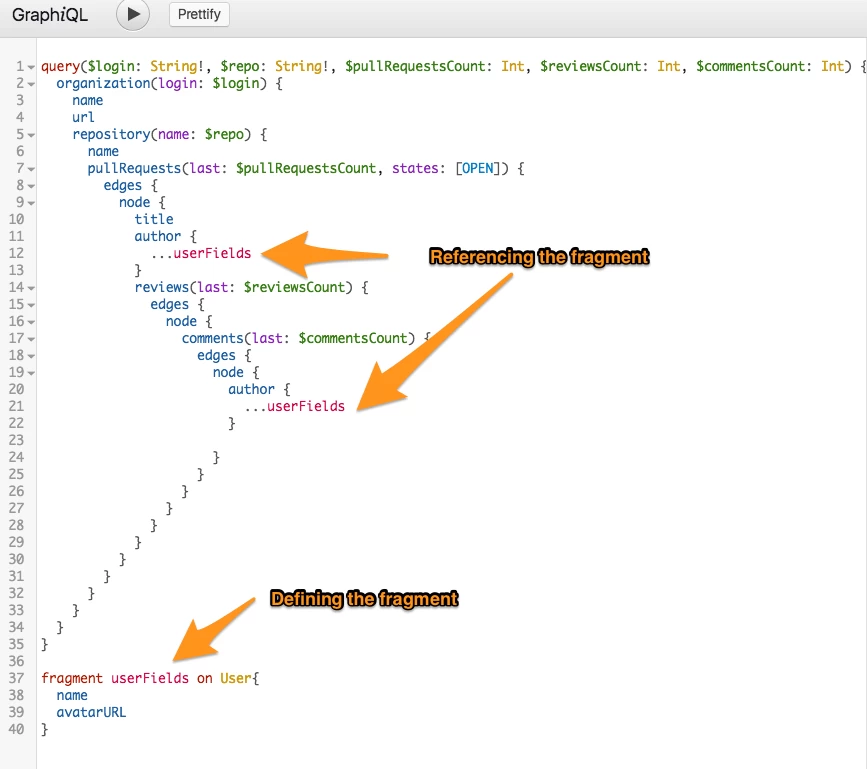867x769 pixels.
Task: Fold the fragment definition on line 37
Action: pyautogui.click(x=32, y=679)
